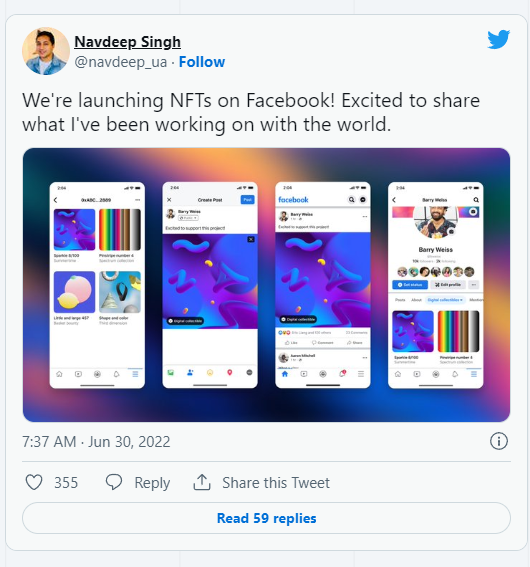Click the Twitter bird logo
The image size is (530, 567).
click(x=499, y=39)
